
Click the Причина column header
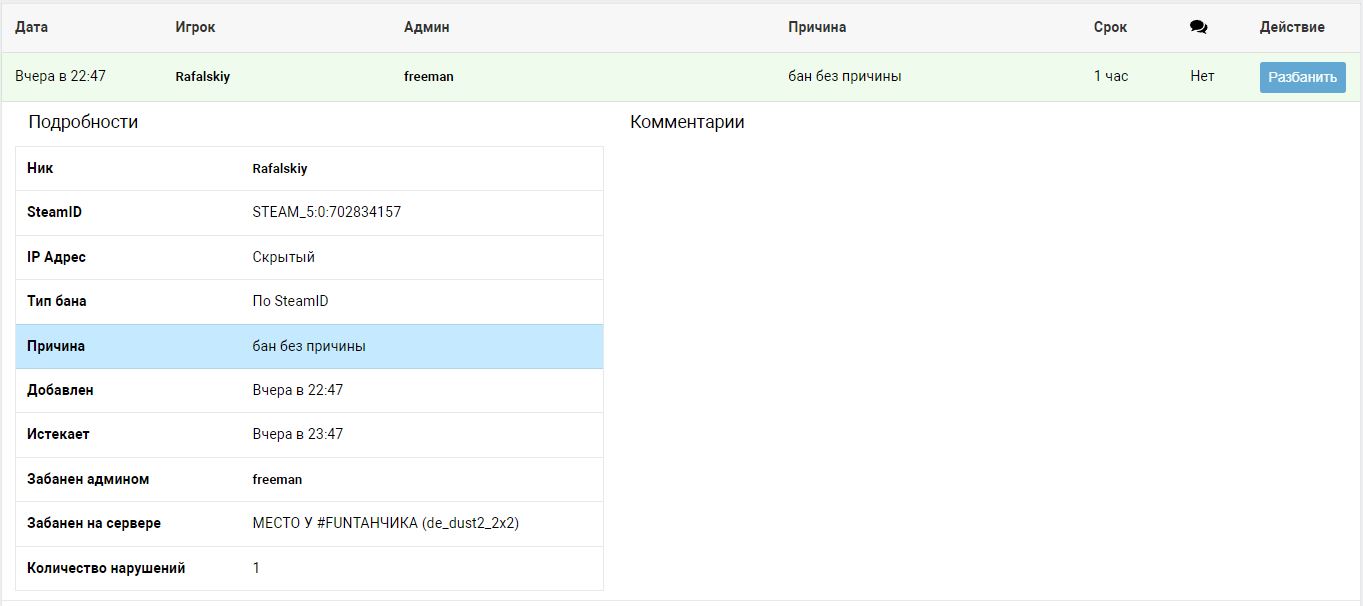pos(816,27)
